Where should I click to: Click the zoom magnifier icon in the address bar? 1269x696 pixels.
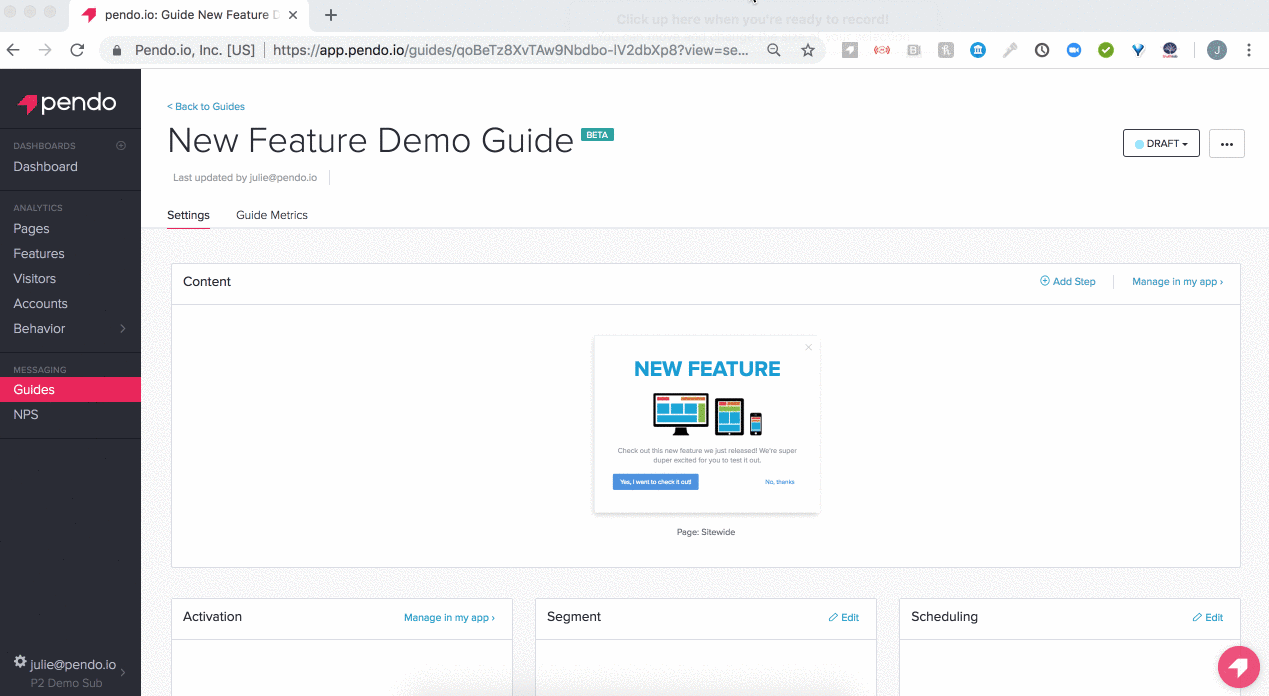click(x=774, y=50)
